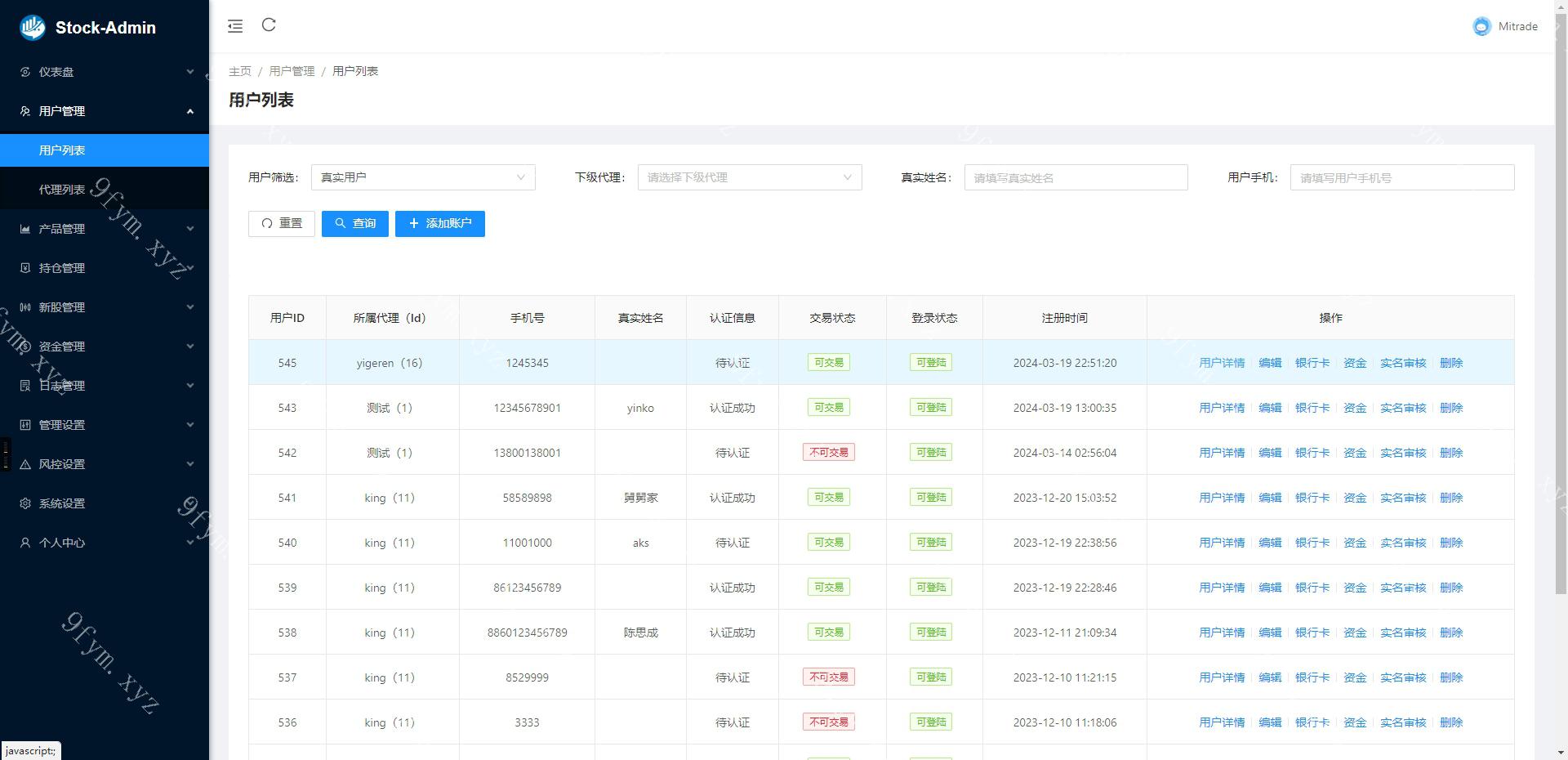Click the 管理设置 icon in sidebar
Image resolution: width=1568 pixels, height=760 pixels.
(x=25, y=425)
